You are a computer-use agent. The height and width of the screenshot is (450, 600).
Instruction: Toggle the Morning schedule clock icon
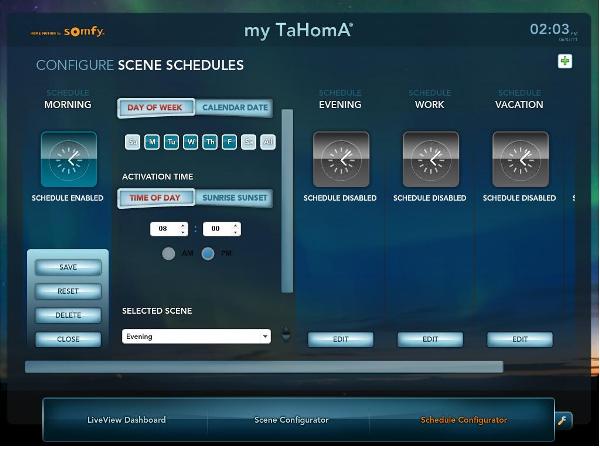click(69, 159)
